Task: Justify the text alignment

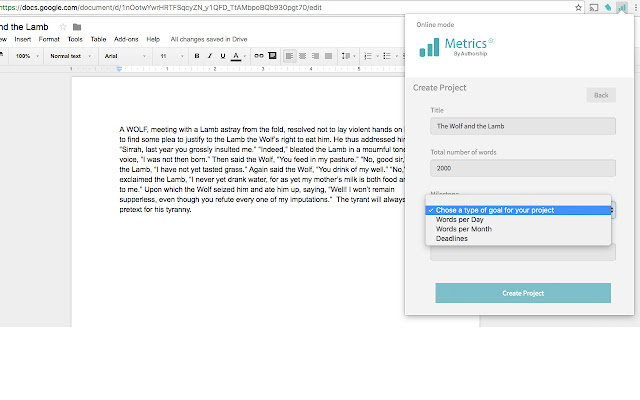Action: tap(329, 56)
